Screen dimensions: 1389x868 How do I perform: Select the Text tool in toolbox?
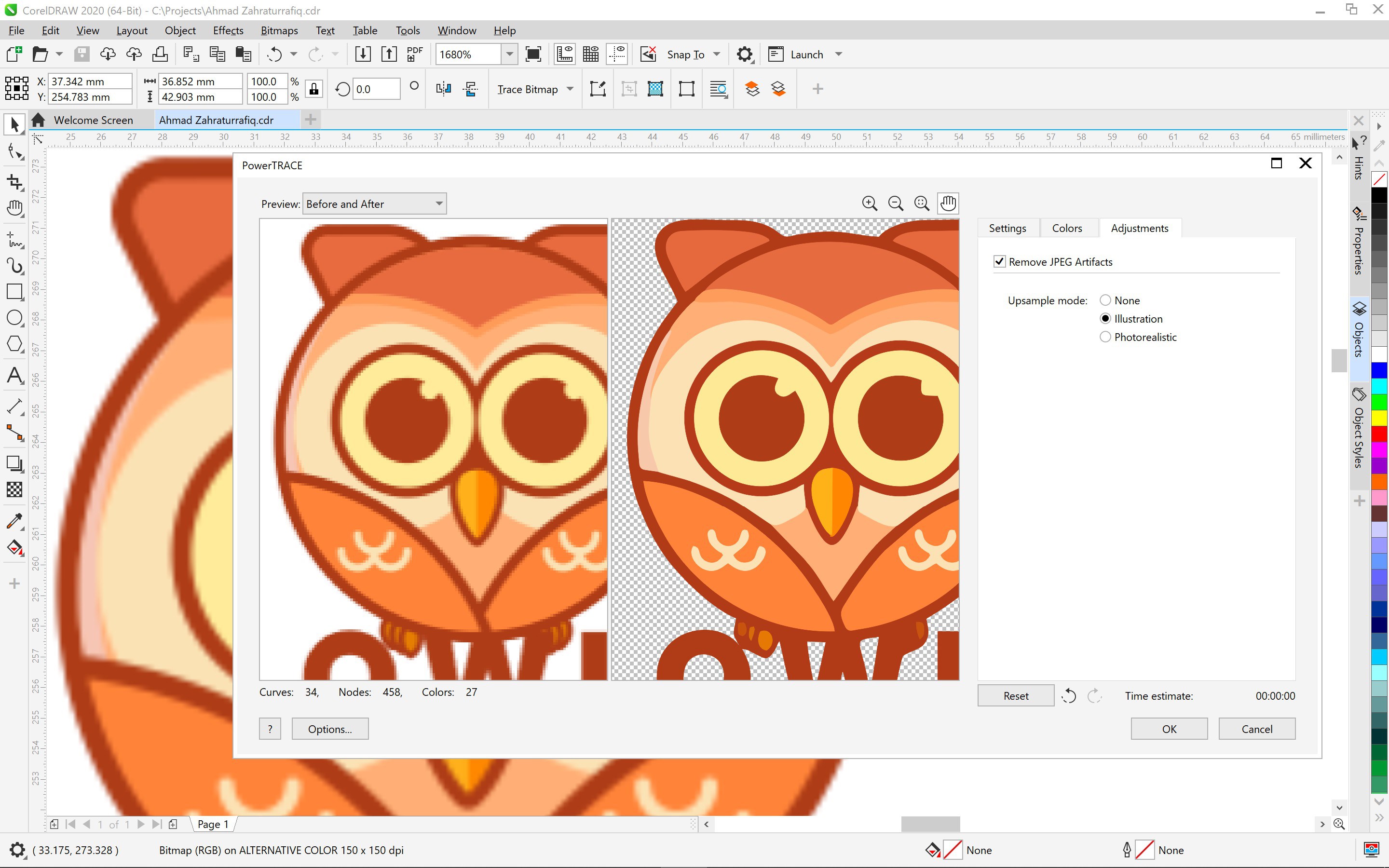[14, 376]
